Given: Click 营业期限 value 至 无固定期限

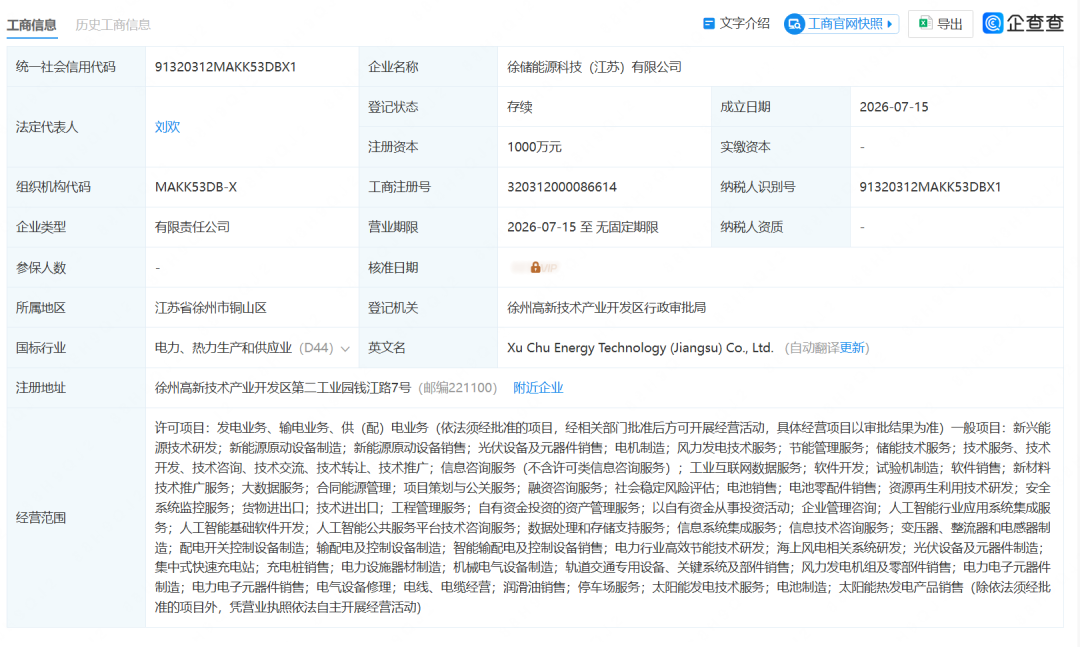Looking at the screenshot, I should (x=583, y=227).
